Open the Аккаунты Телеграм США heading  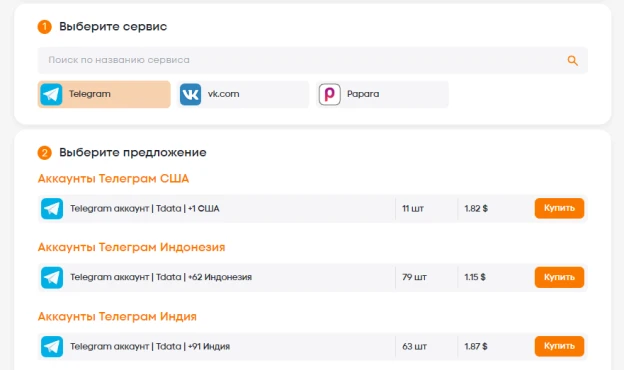(113, 179)
